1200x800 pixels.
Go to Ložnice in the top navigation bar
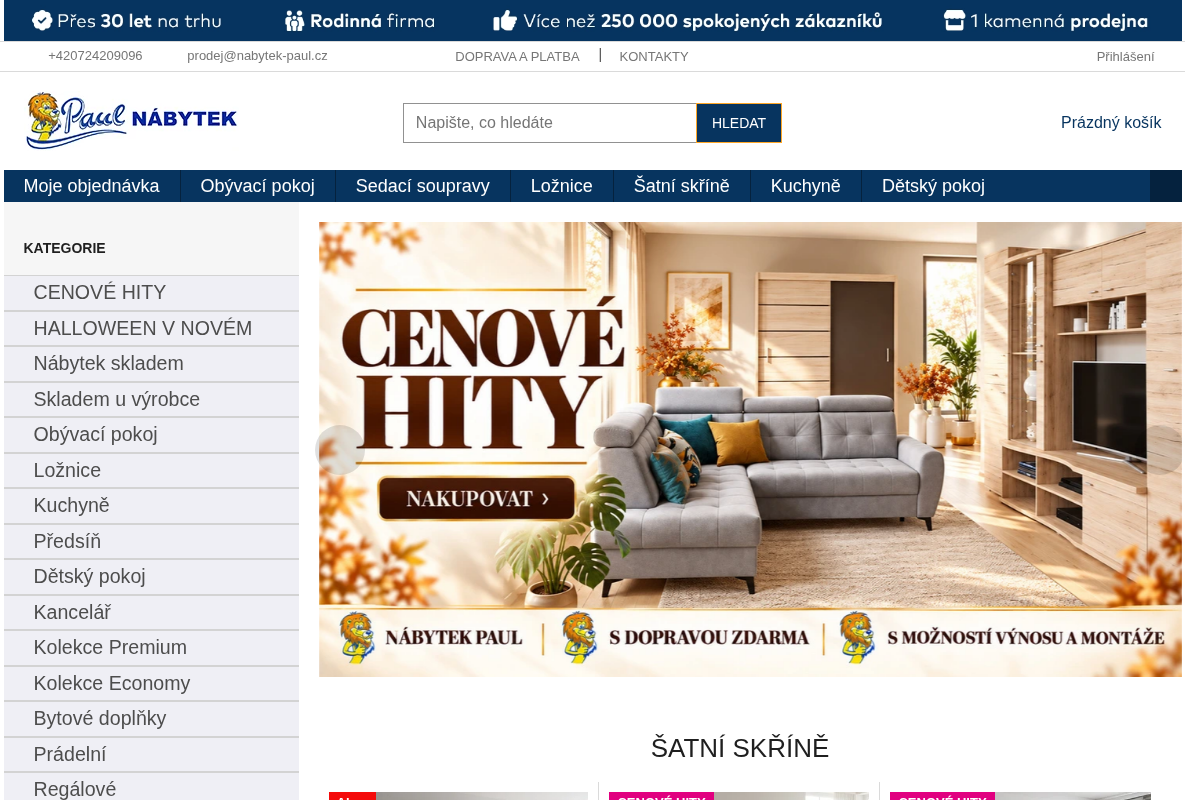[x=562, y=186]
